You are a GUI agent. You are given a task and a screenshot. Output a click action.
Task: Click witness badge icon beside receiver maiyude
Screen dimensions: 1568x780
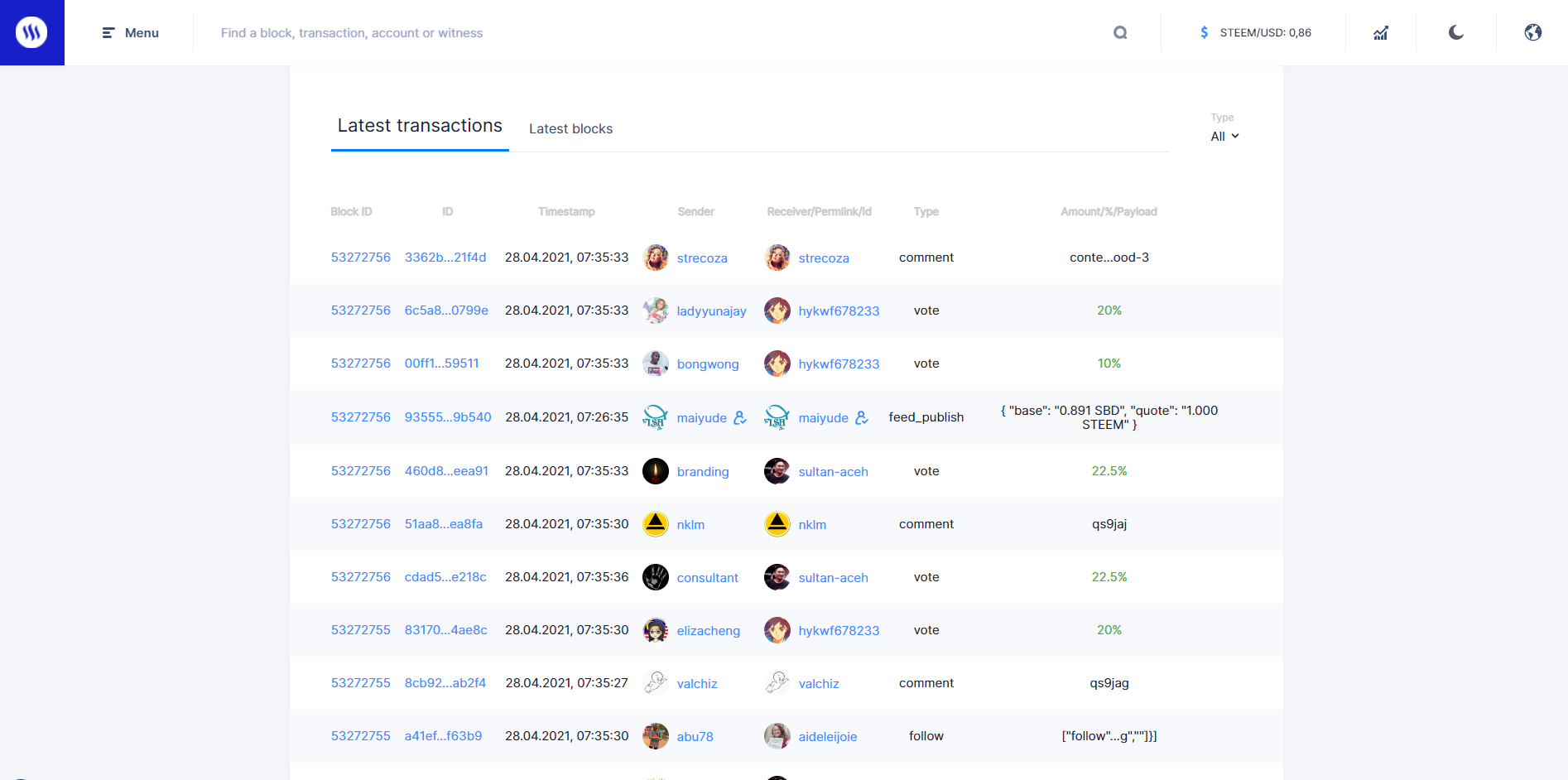[x=862, y=417]
